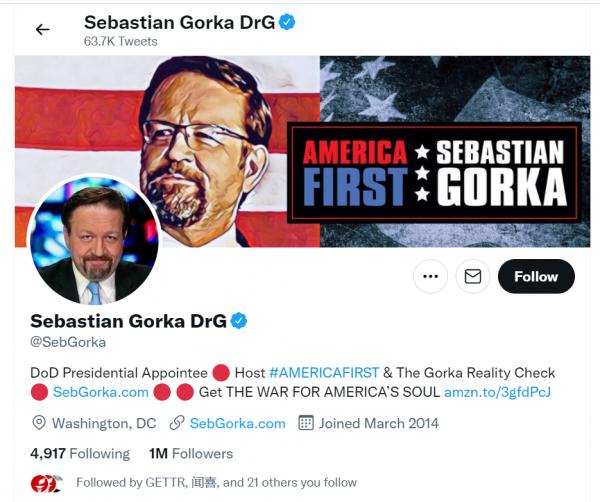
Task: Open SebGorka.com link in the bio
Action: (x=100, y=392)
